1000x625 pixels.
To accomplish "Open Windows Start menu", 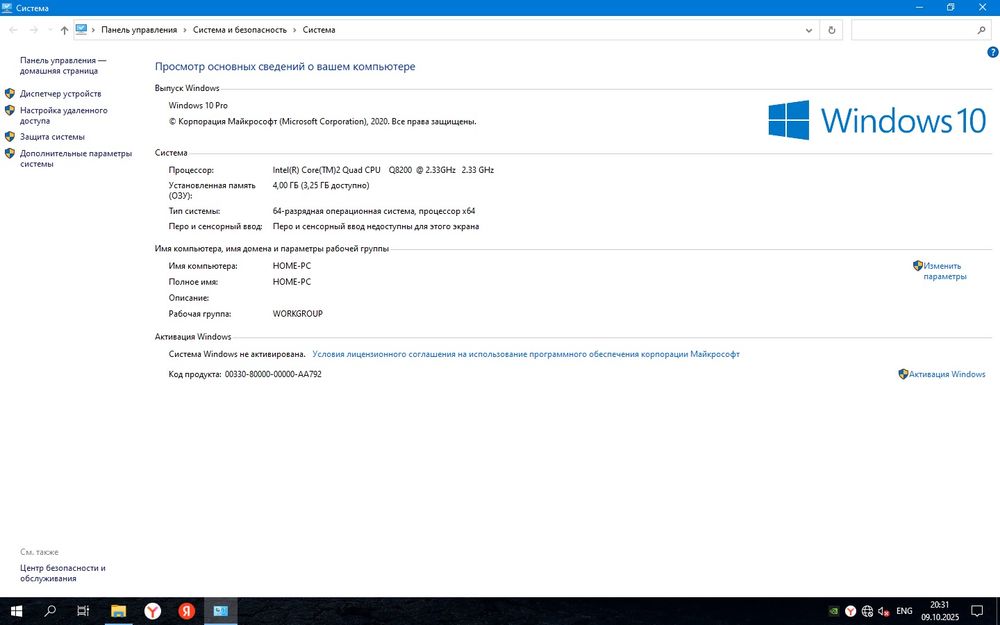I will click(x=16, y=611).
